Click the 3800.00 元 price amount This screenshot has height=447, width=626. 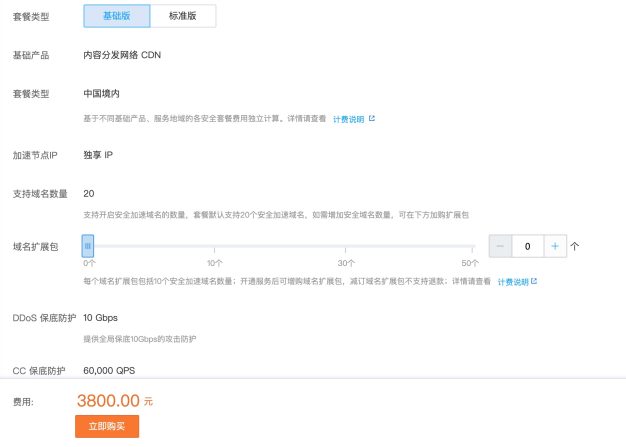tap(115, 401)
